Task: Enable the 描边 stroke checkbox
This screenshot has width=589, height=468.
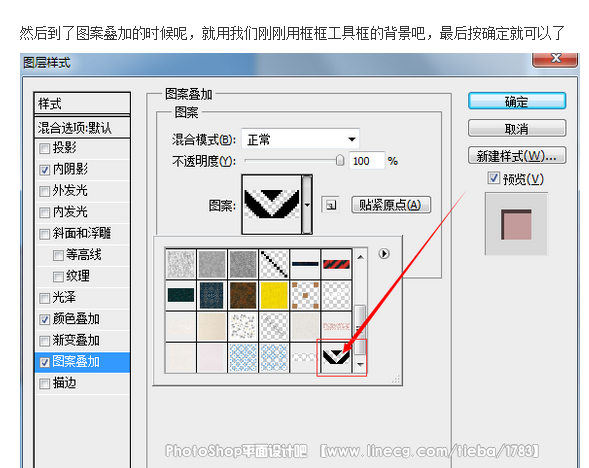Action: (x=44, y=384)
